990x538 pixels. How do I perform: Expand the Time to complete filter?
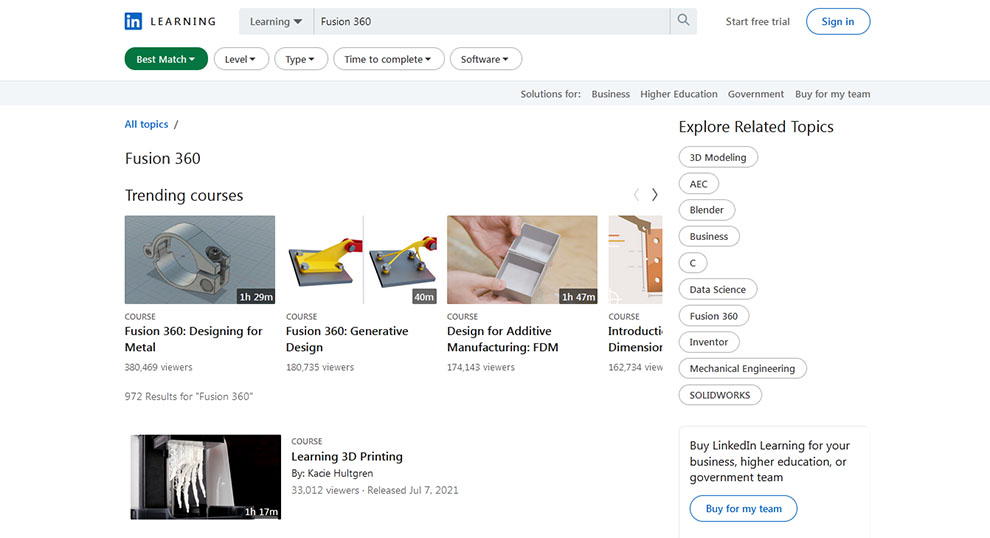[x=387, y=59]
